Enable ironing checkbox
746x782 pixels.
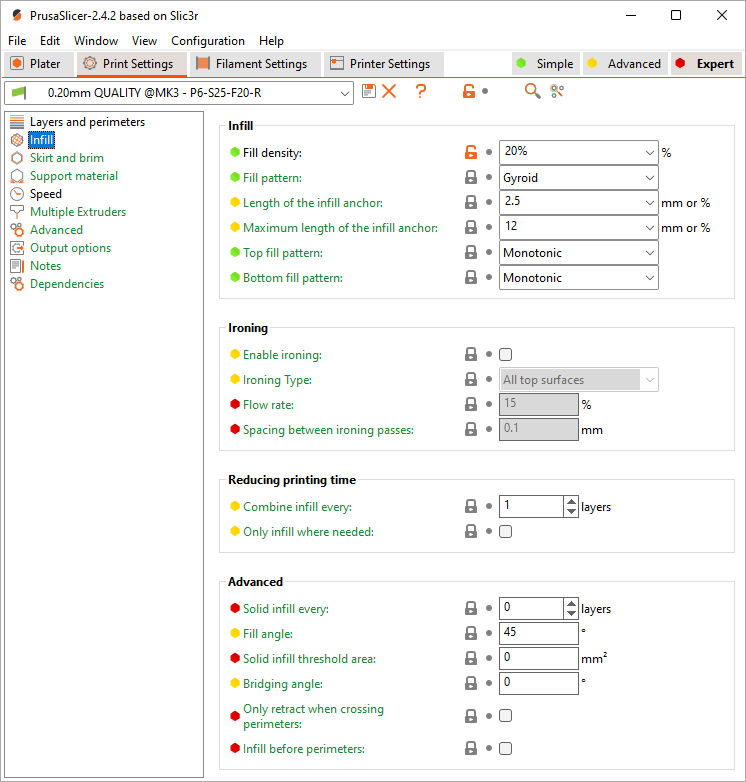tap(506, 355)
